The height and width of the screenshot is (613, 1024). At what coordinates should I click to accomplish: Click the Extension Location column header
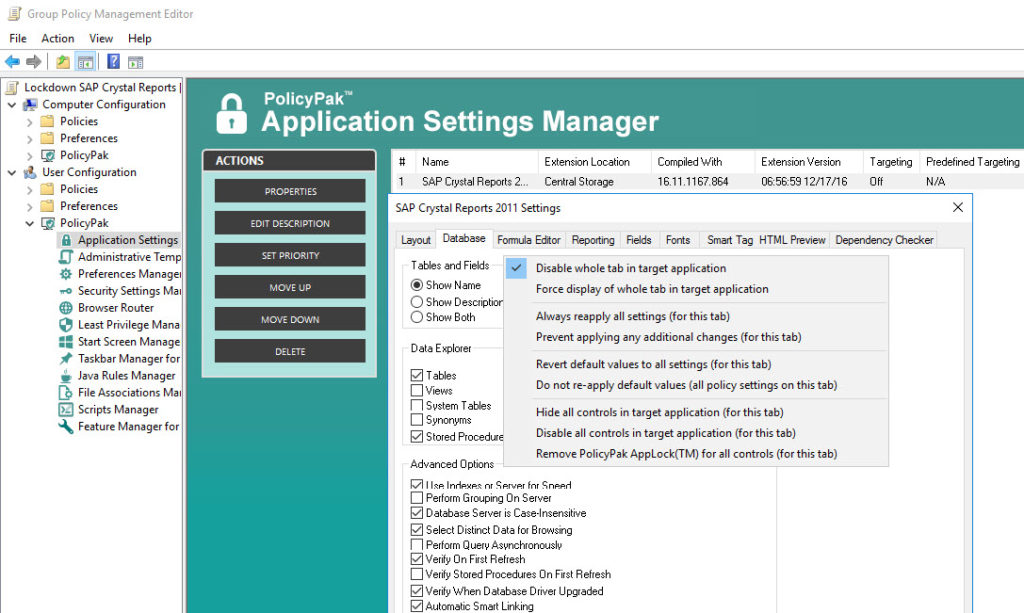tap(594, 162)
